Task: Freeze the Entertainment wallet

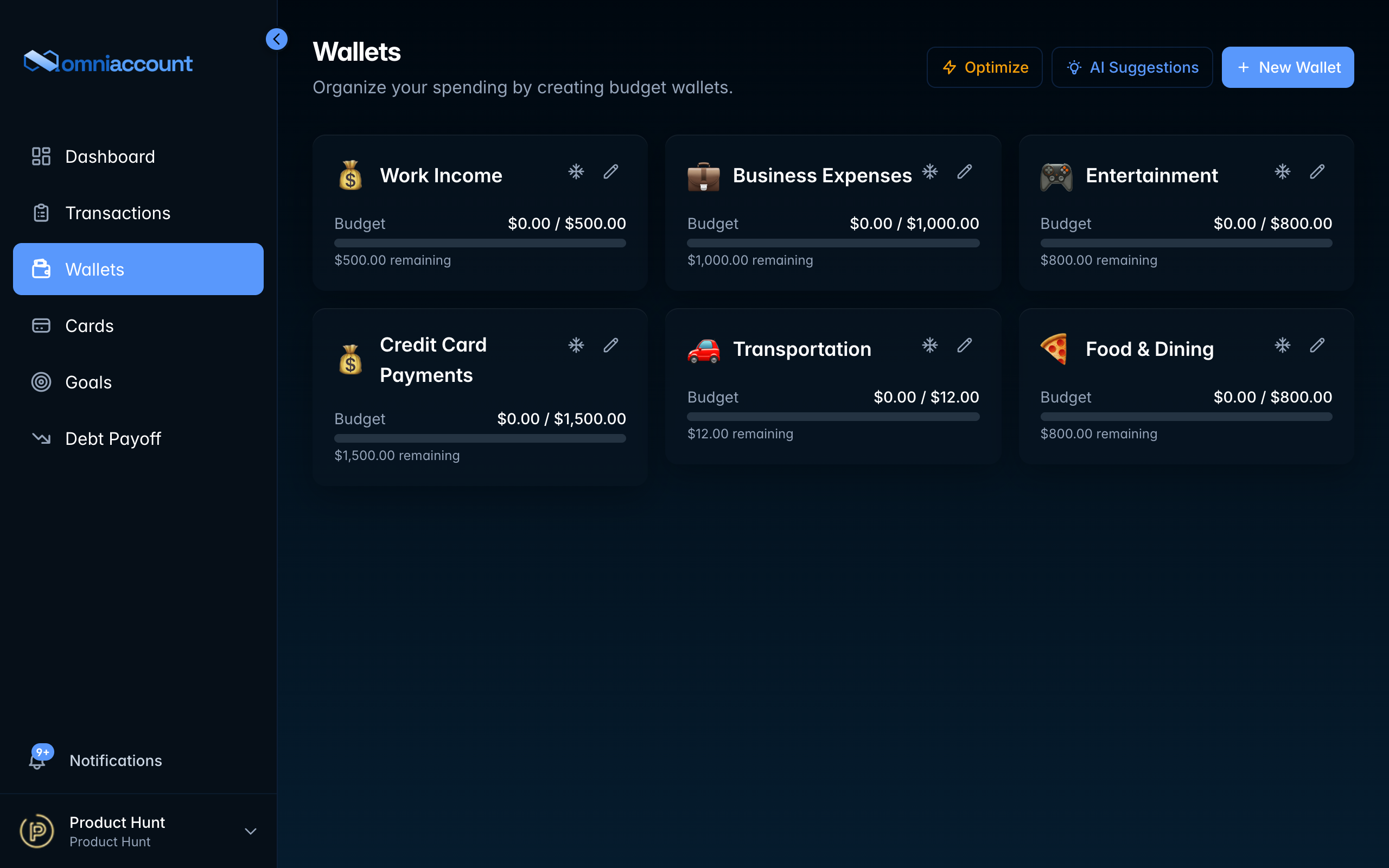Action: [x=1282, y=171]
